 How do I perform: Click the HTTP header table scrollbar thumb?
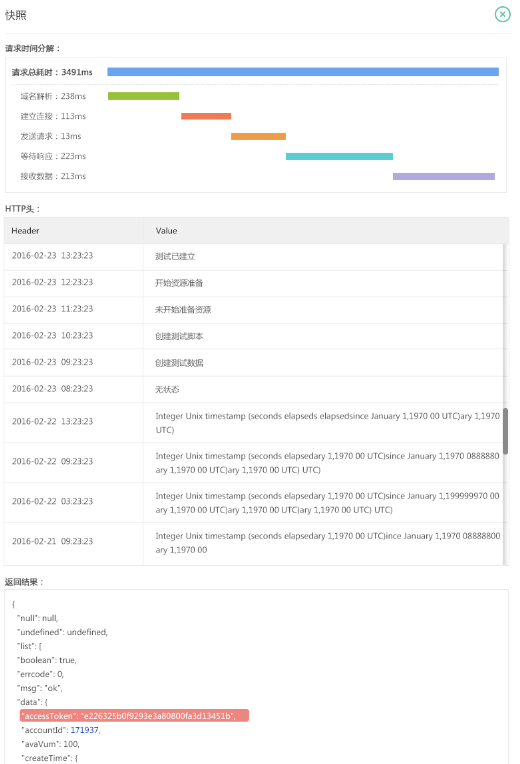pyautogui.click(x=505, y=431)
